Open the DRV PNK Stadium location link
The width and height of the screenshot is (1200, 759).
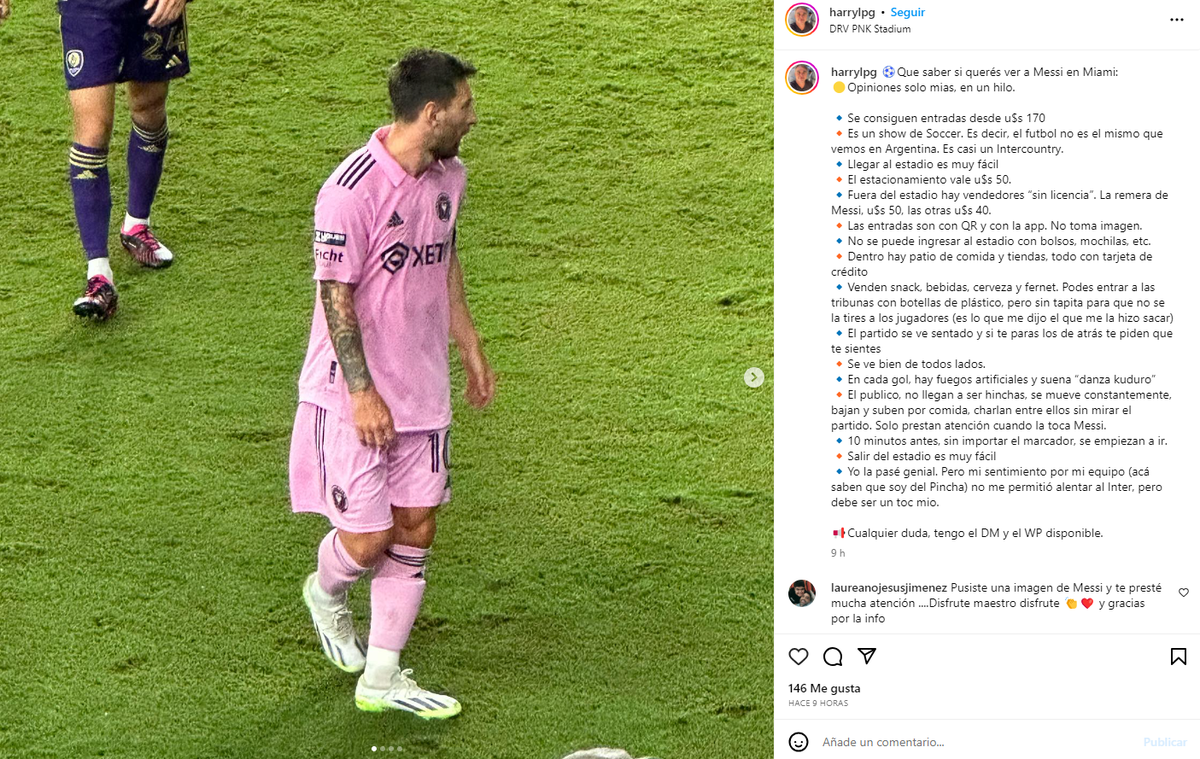(870, 29)
